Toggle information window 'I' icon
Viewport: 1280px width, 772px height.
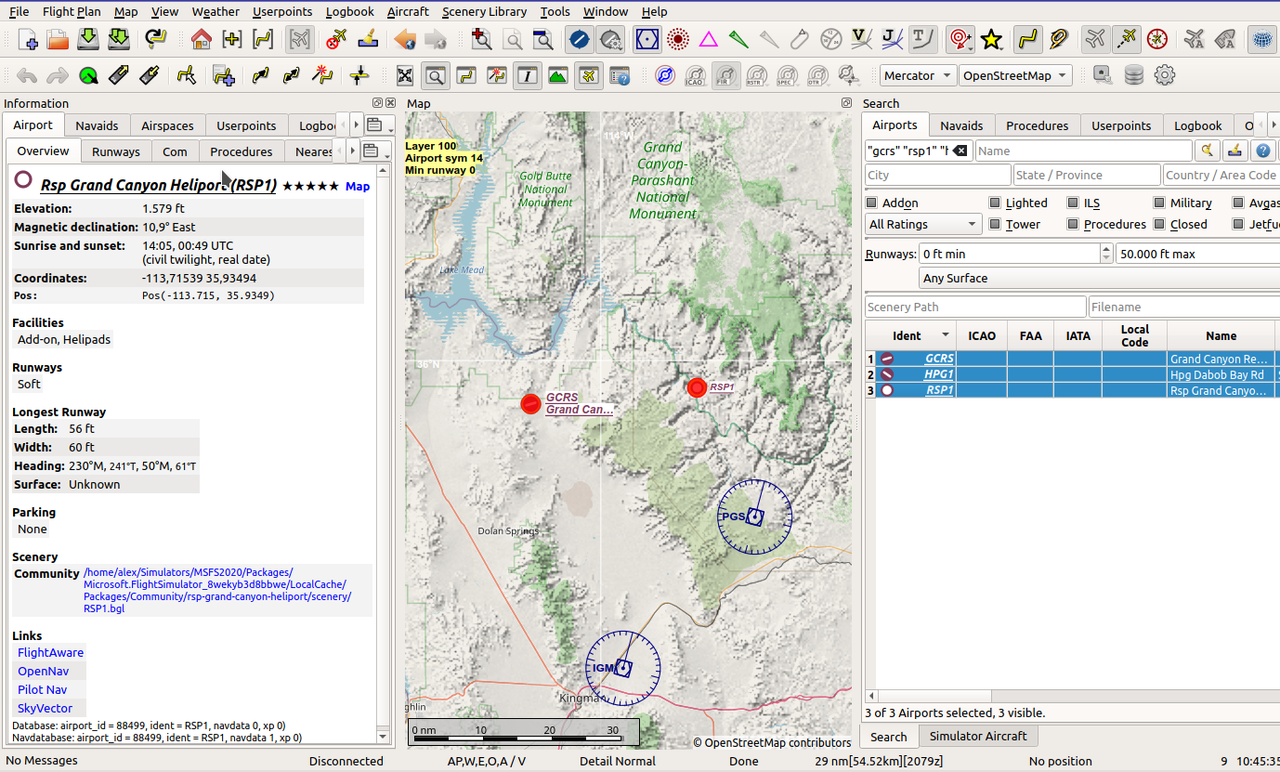point(527,76)
